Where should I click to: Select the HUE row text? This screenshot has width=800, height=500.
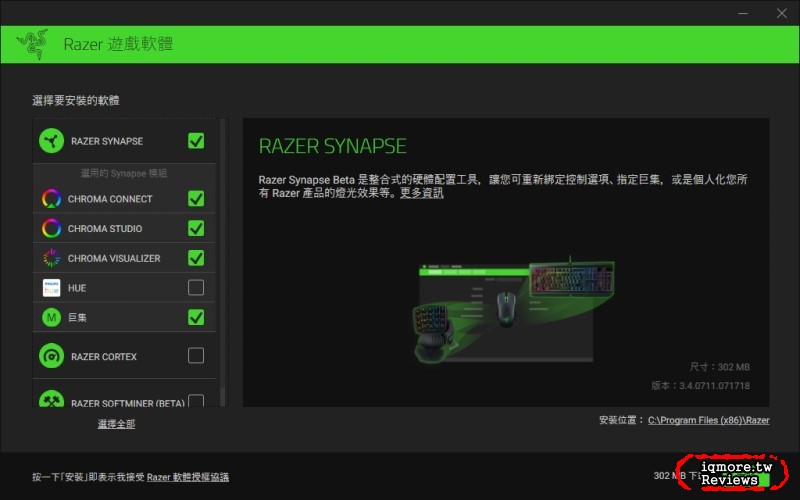coord(77,288)
